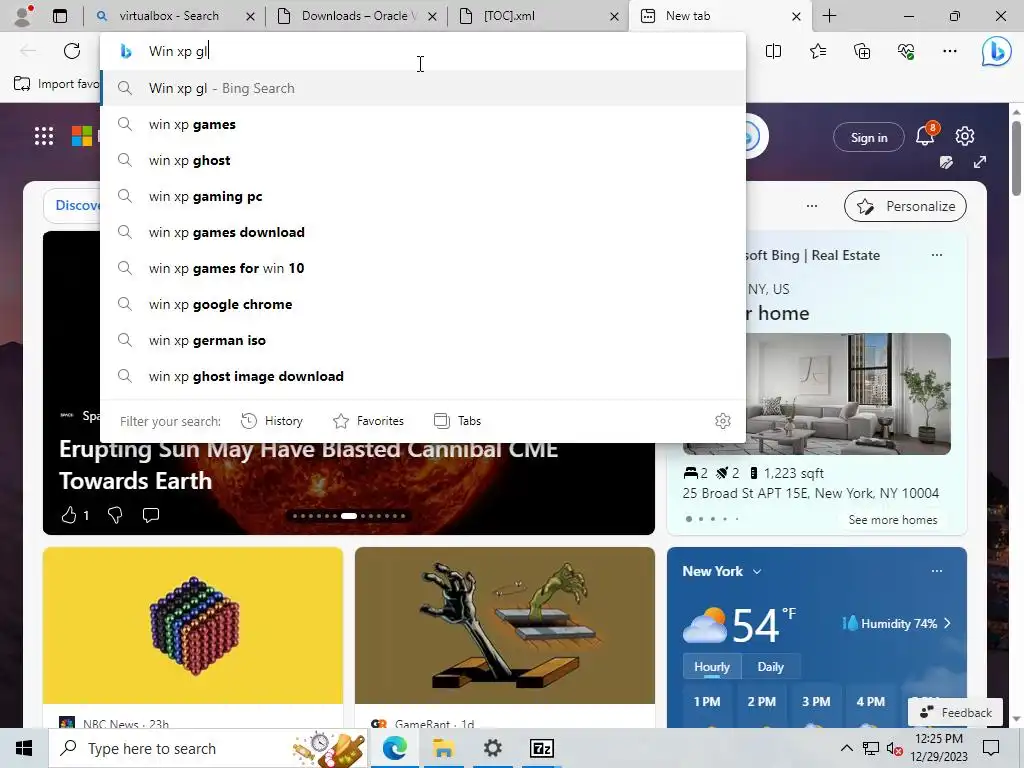Viewport: 1024px width, 768px height.
Task: Close the [TOC].xml tab
Action: tap(614, 16)
